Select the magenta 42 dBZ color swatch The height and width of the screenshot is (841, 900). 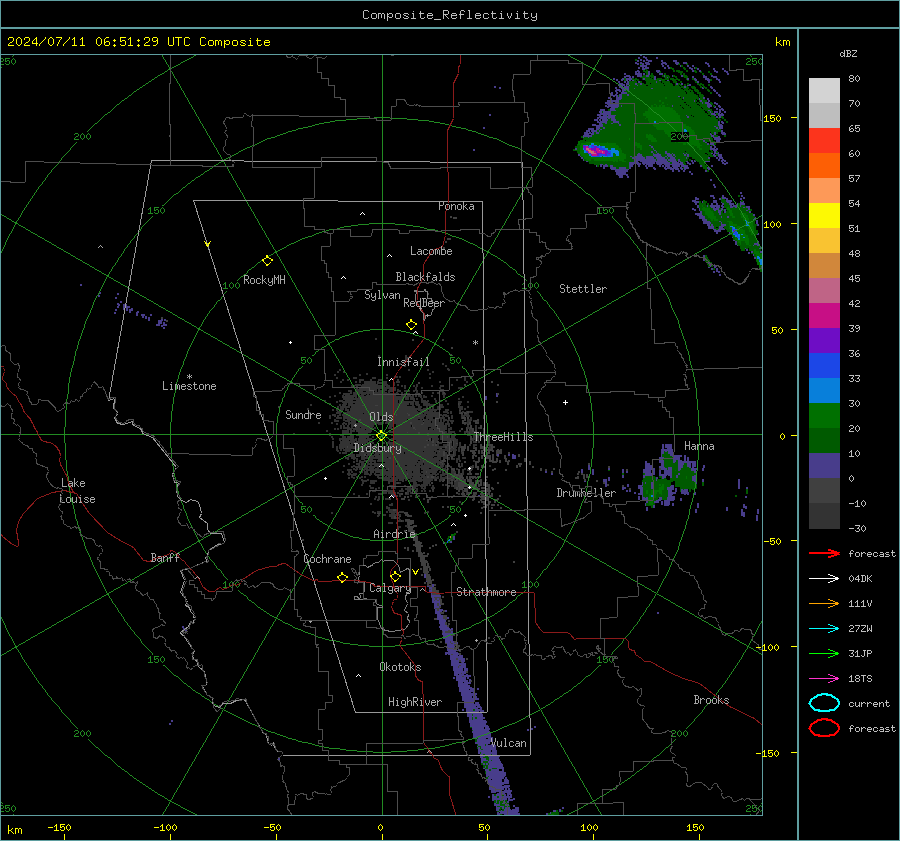click(x=824, y=315)
